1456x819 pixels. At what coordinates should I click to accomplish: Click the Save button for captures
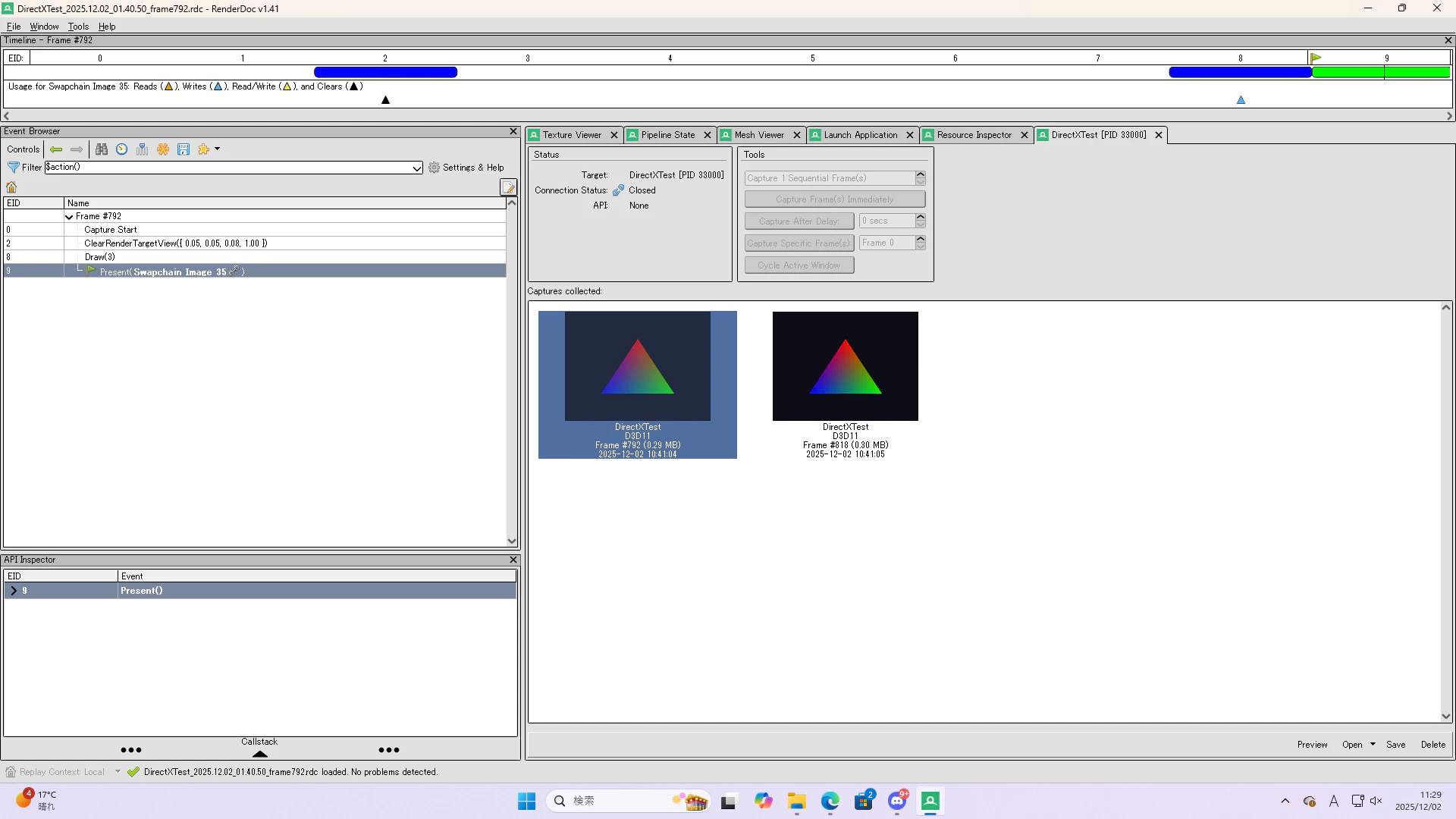coord(1395,745)
